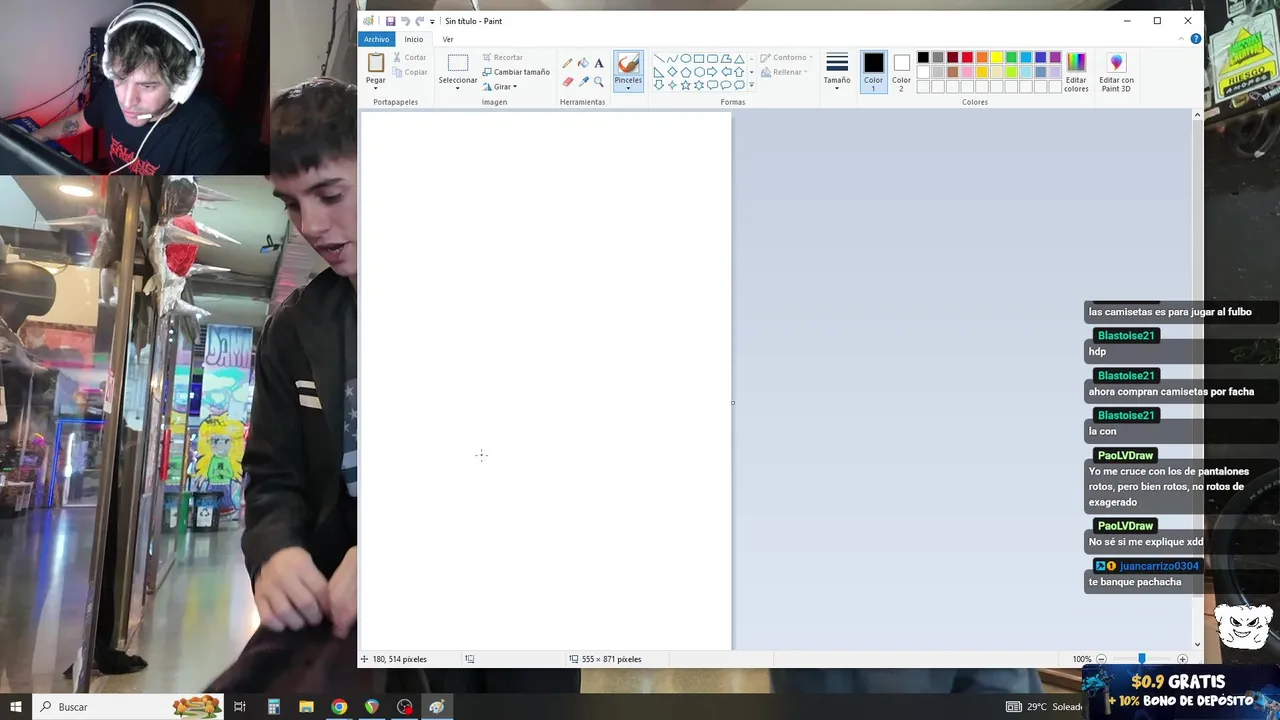
Task: Pick the triangle shape
Action: coord(739,58)
